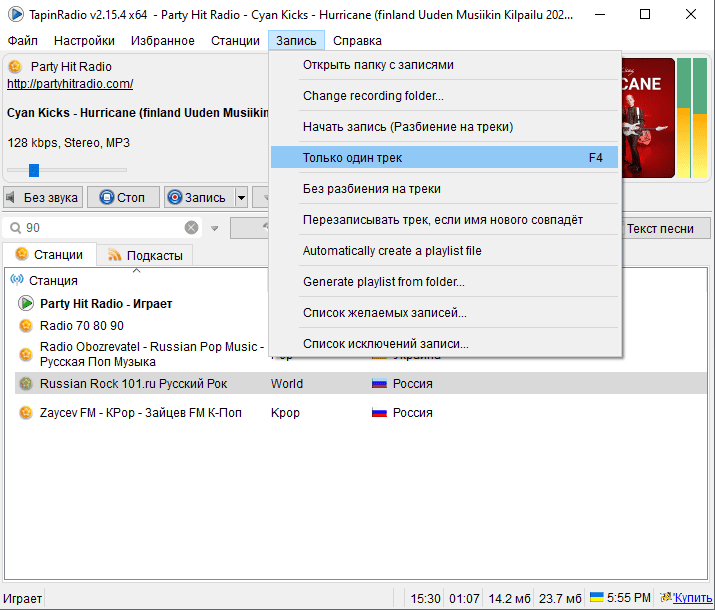Click the RSS icon on Подкасты tab
The height and width of the screenshot is (610, 715).
click(x=114, y=255)
